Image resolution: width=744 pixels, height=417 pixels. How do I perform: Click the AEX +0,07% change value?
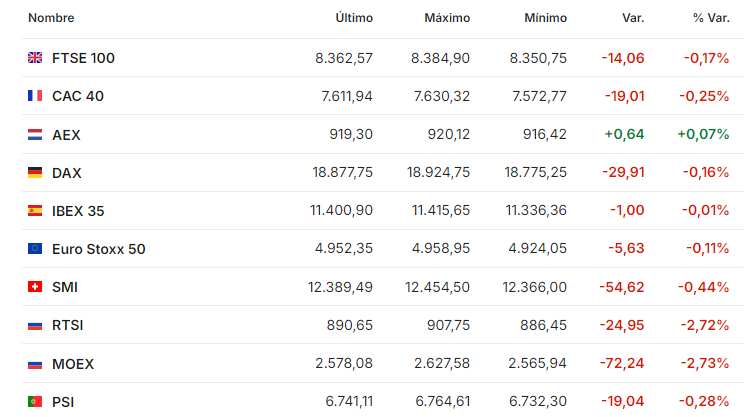(x=703, y=134)
